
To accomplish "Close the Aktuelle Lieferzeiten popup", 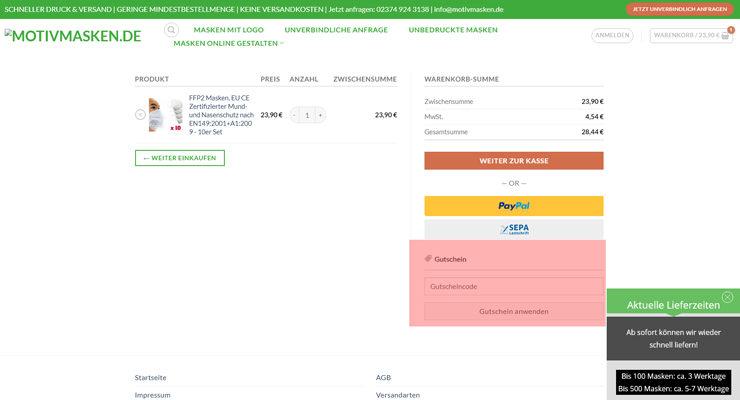I will point(727,297).
